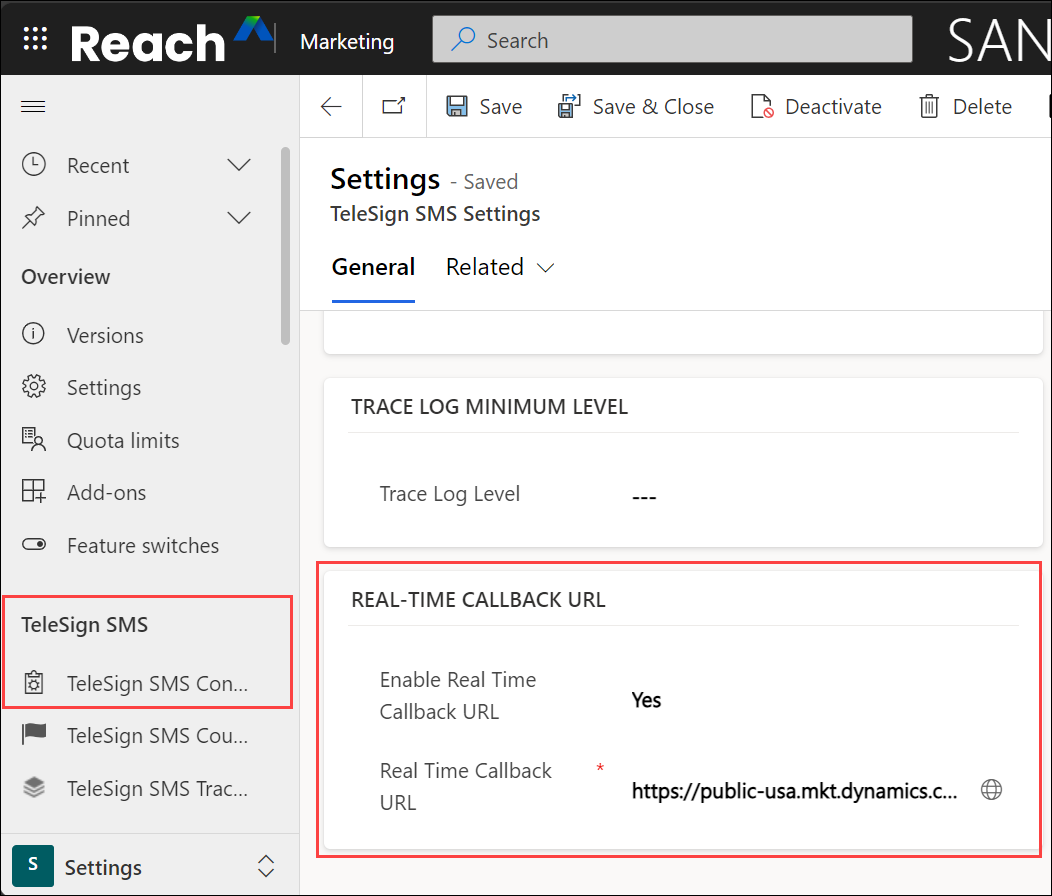
Task: Select the Trace Log Level field
Action: [645, 497]
